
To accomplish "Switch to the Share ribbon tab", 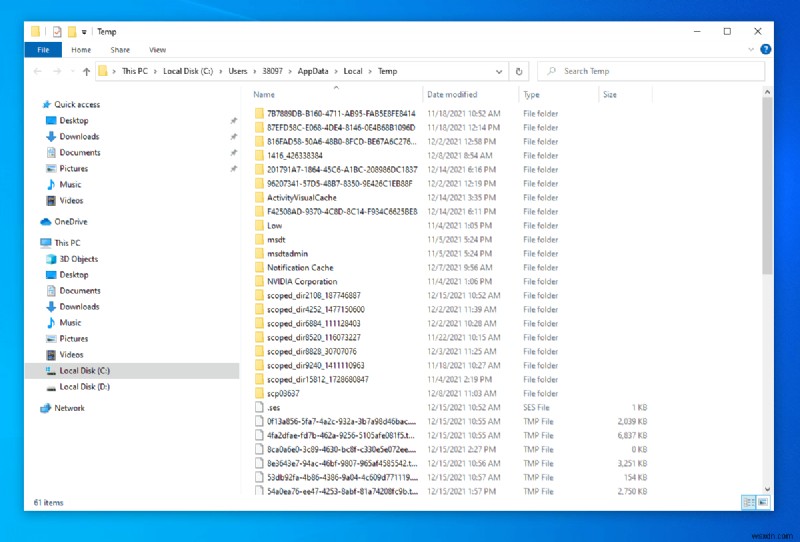I will [x=120, y=50].
